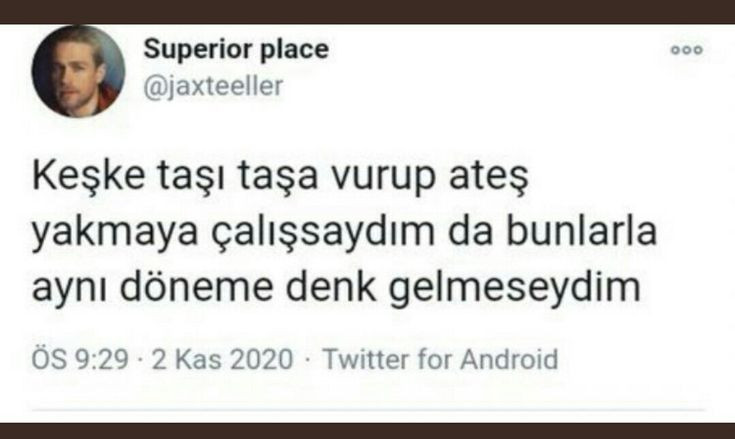Click the word "Keşke" in the tweet
Image resolution: width=735 pixels, height=439 pixels.
click(x=89, y=176)
